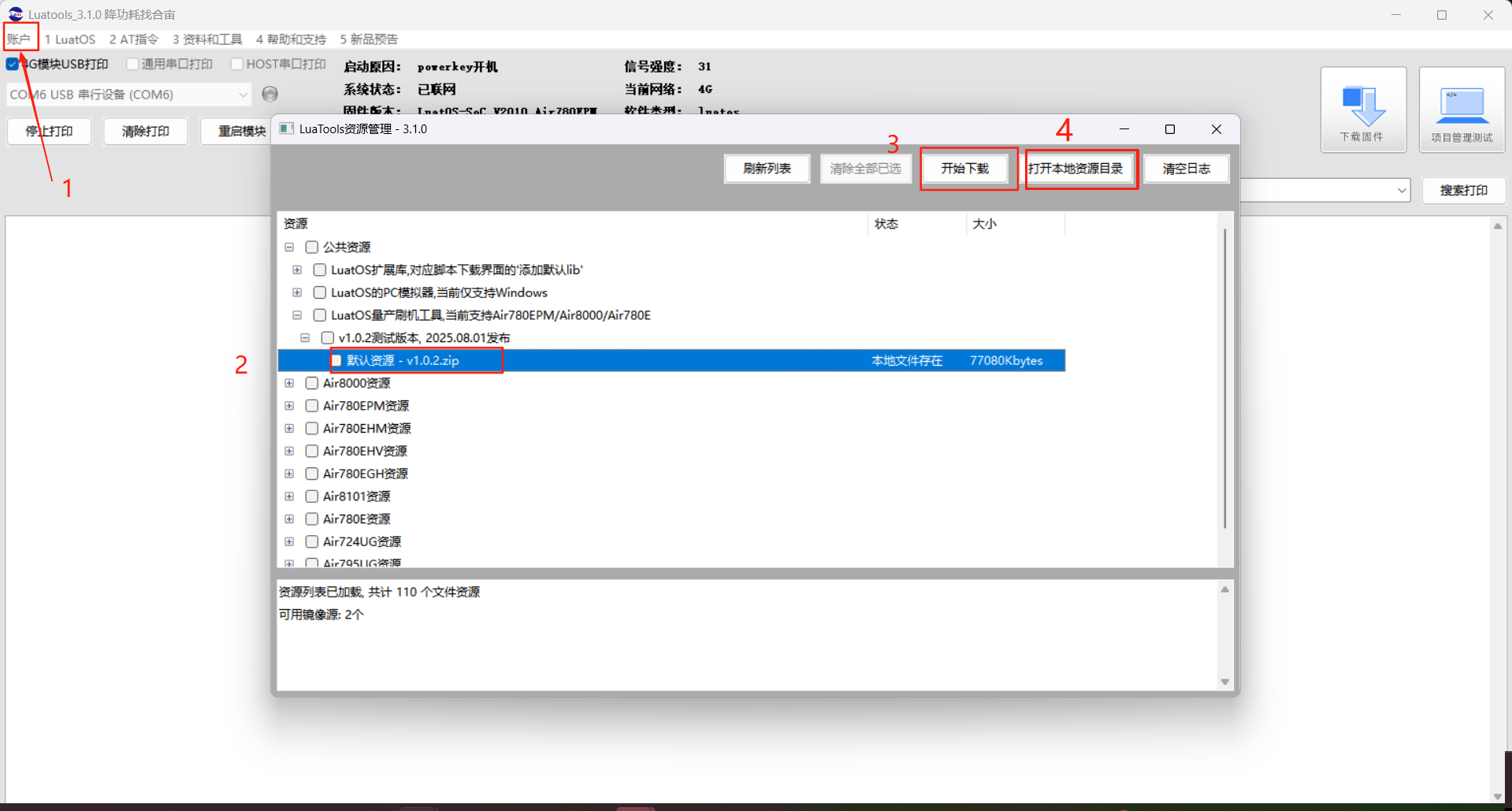
Task: Click the 下载固件 download firmware icon
Action: [1363, 110]
